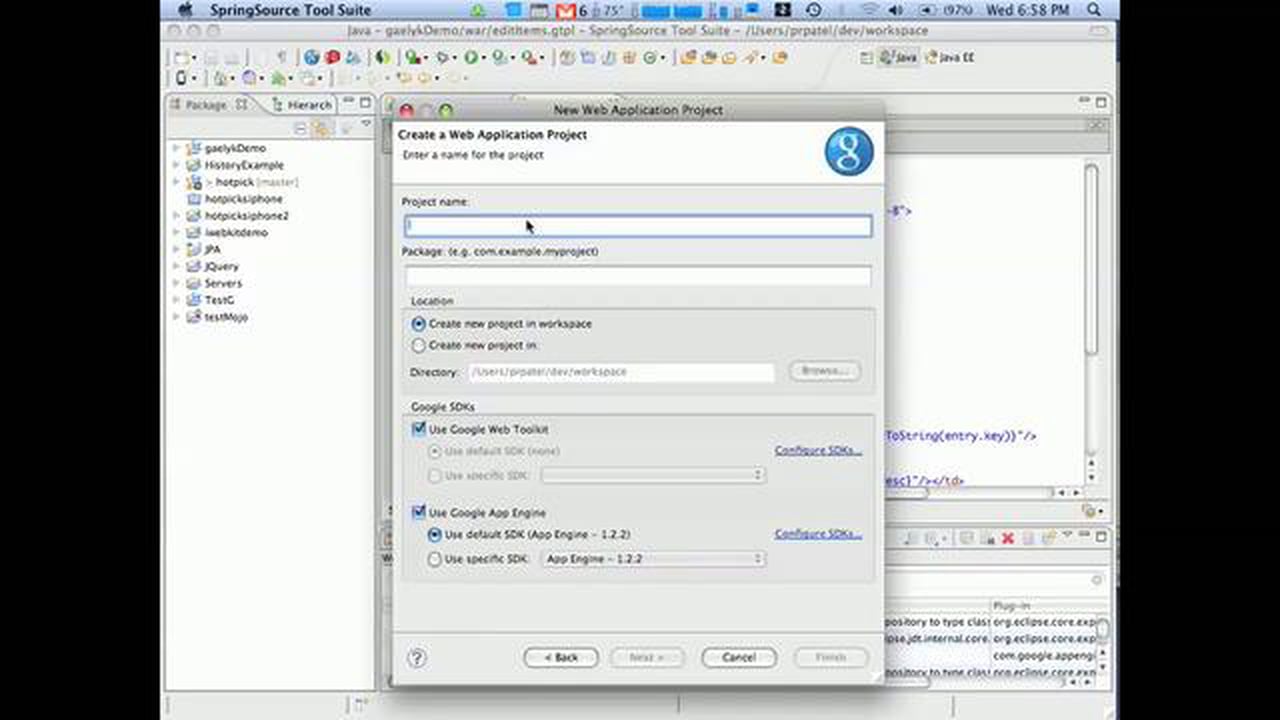
Task: Expand the Servers tree item
Action: [178, 283]
